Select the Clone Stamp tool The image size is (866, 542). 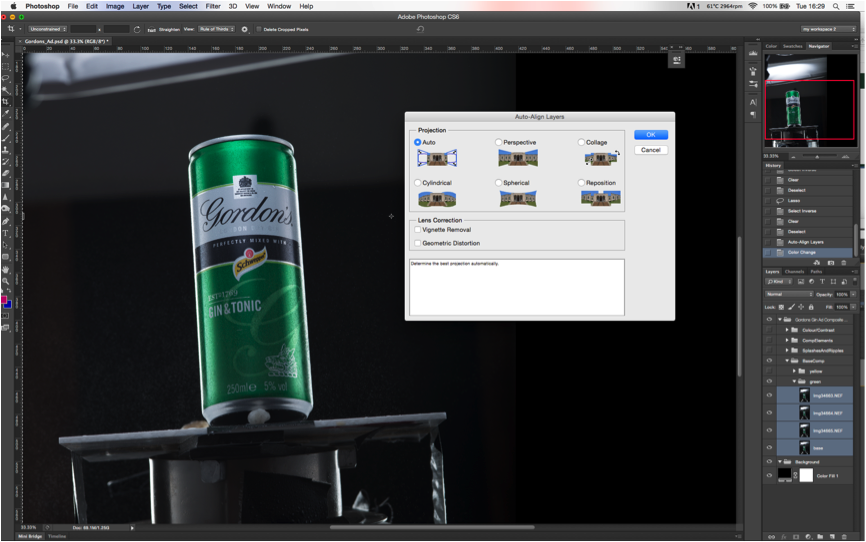(6, 150)
